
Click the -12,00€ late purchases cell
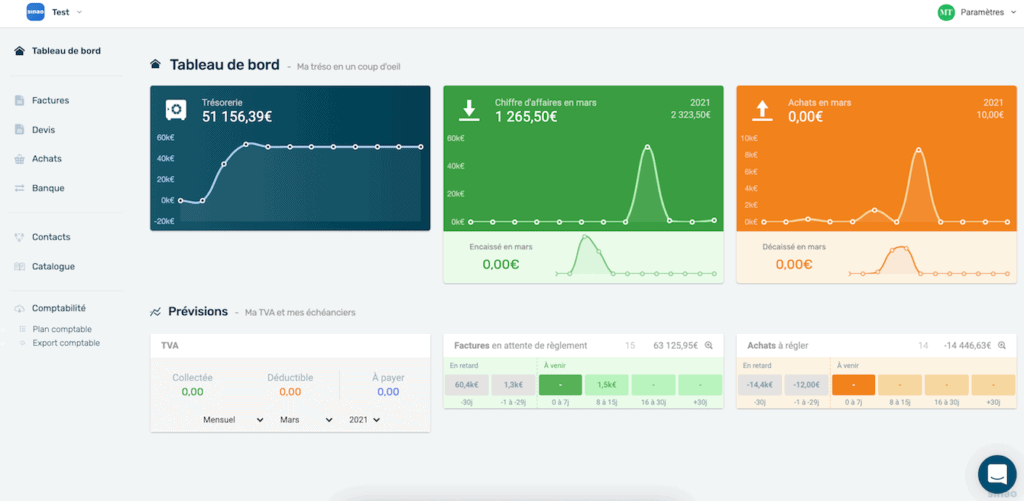pos(806,385)
